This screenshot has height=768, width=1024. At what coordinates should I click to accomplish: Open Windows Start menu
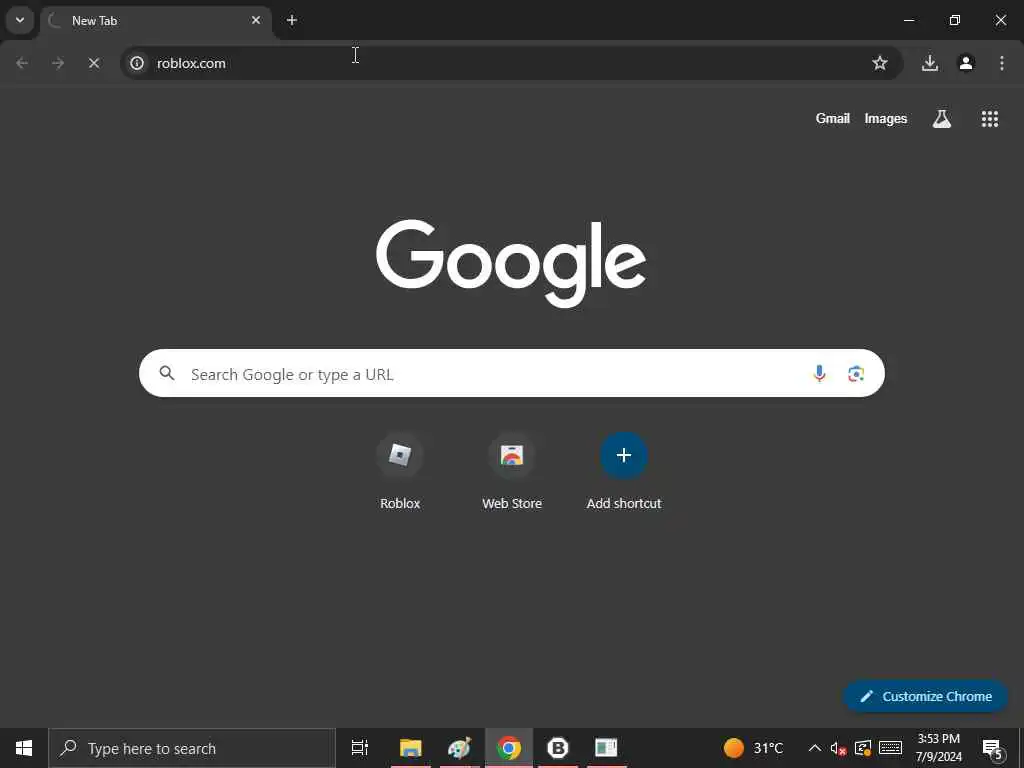tap(24, 748)
